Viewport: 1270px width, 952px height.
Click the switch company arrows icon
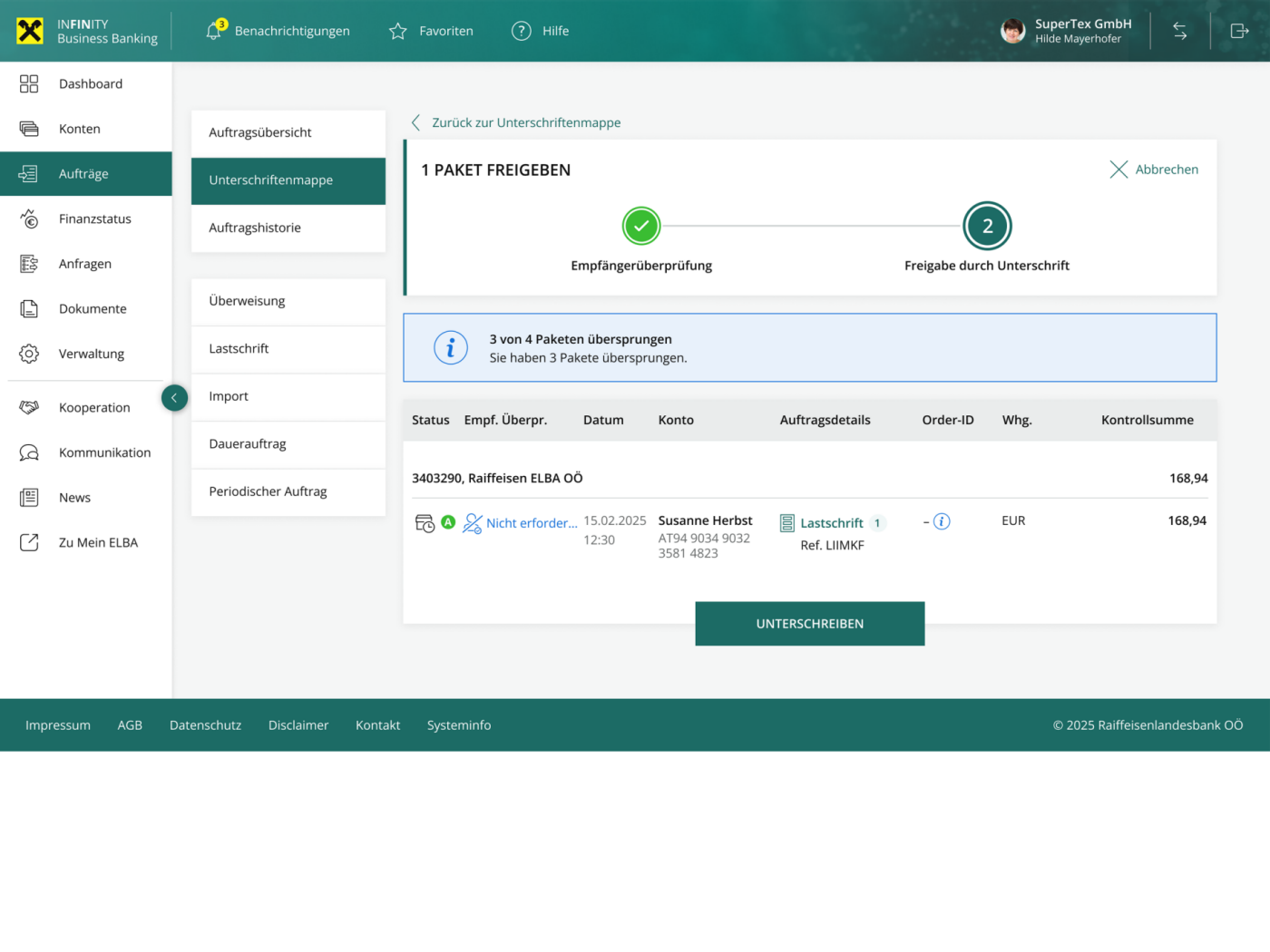click(1179, 31)
